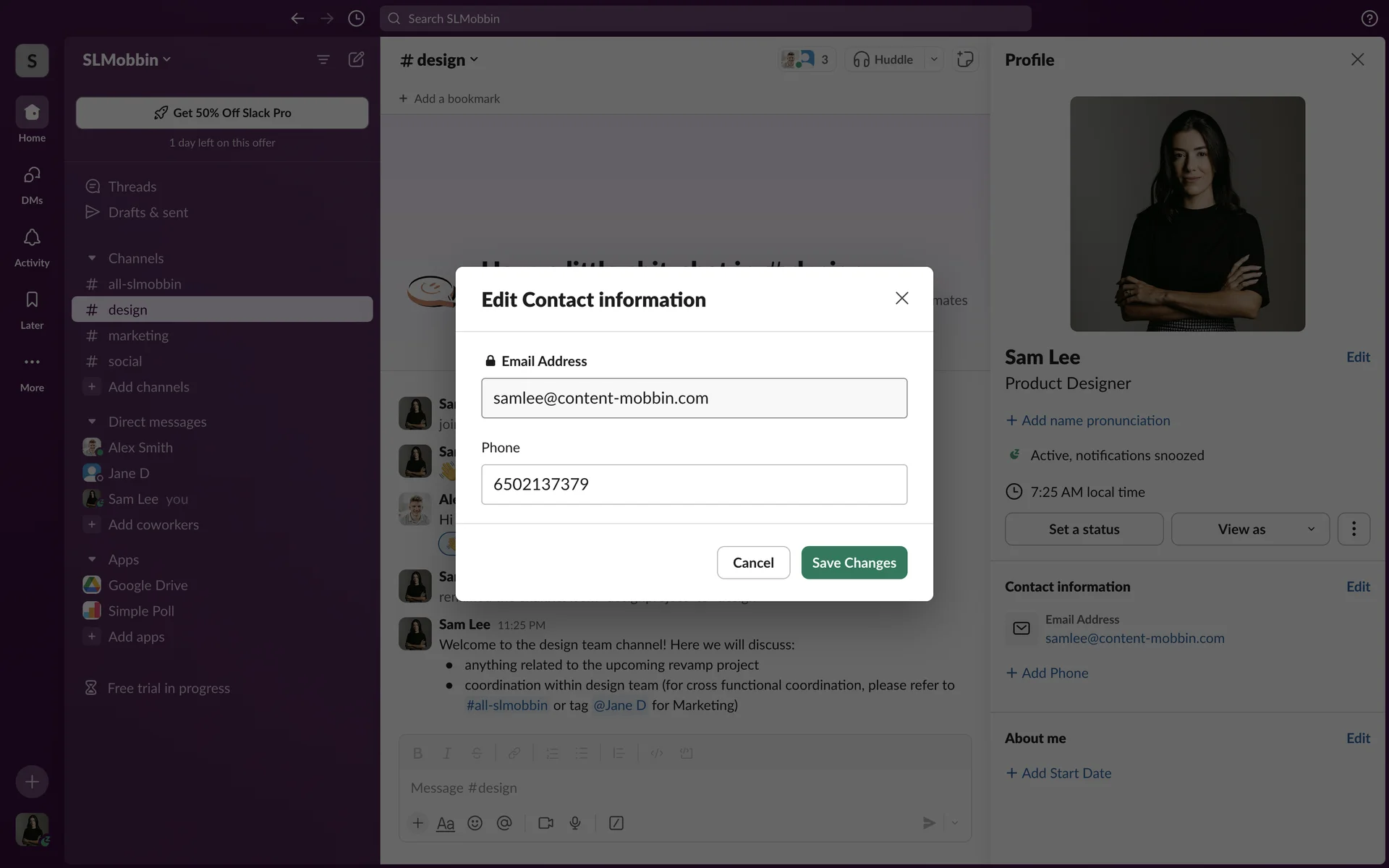Open the SLMobbin workspace dropdown
The image size is (1389, 868).
pos(127,59)
